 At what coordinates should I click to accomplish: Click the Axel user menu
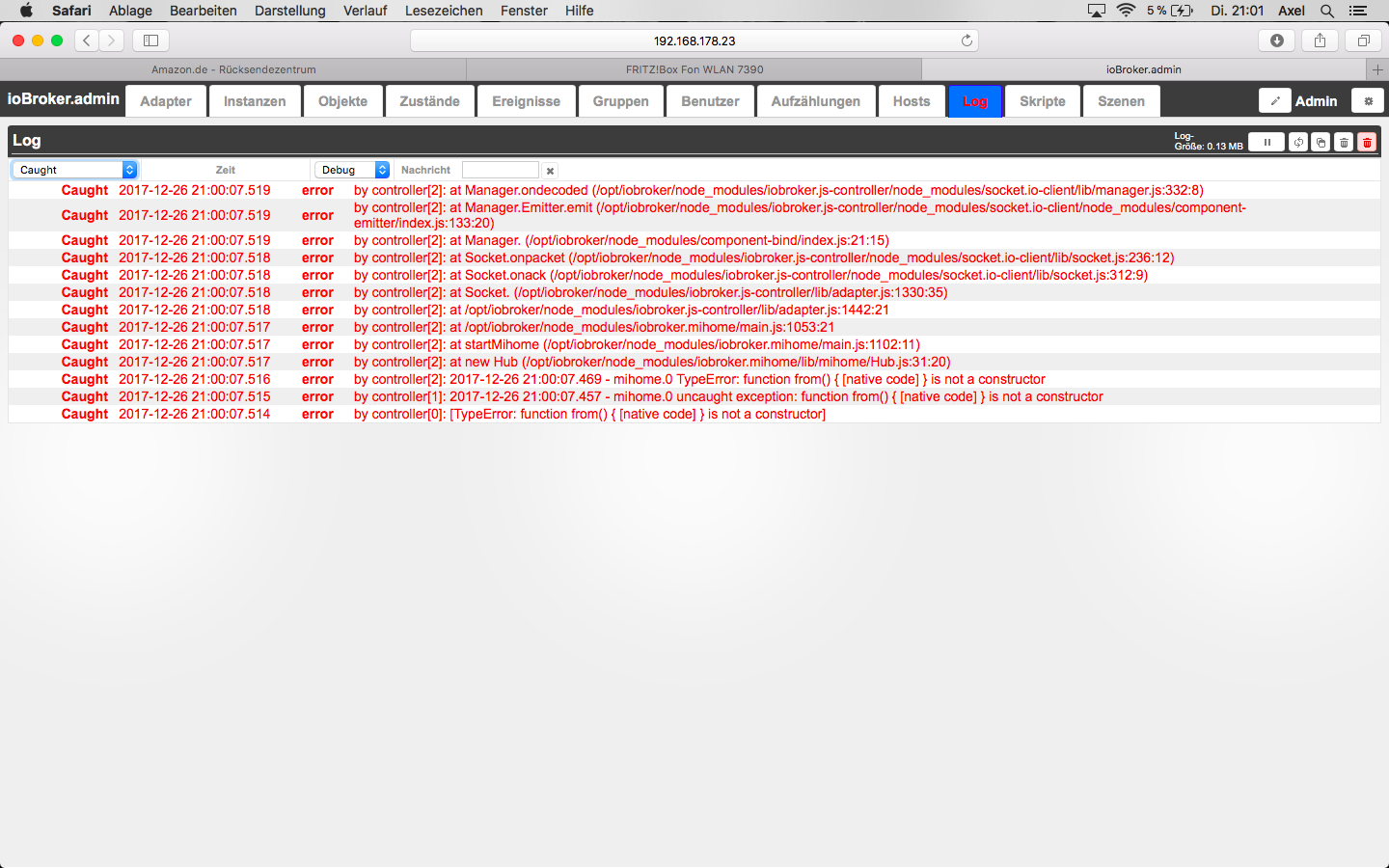pyautogui.click(x=1292, y=11)
